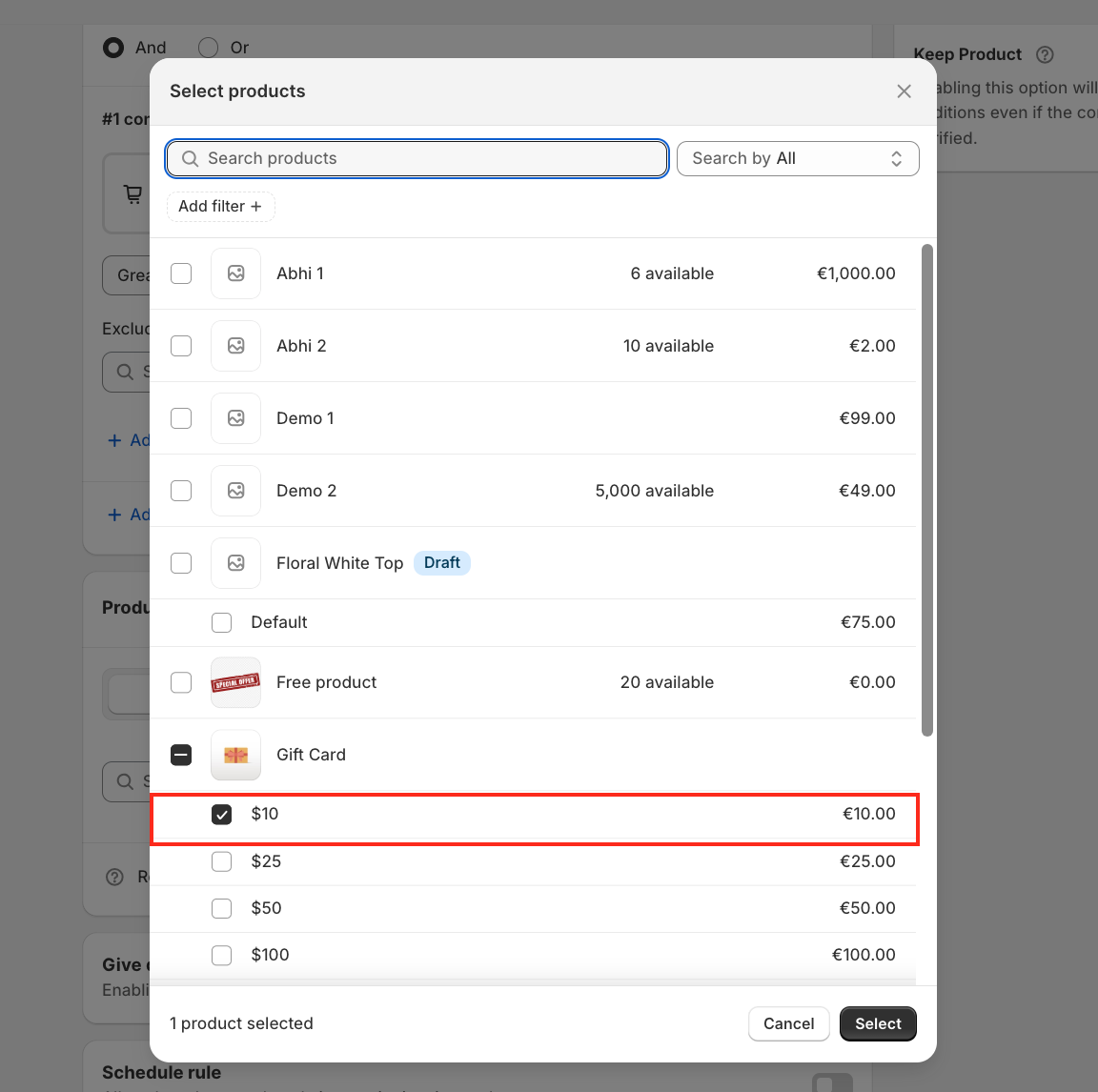Click the product list vertical scrollbar
This screenshot has width=1098, height=1092.
[926, 490]
